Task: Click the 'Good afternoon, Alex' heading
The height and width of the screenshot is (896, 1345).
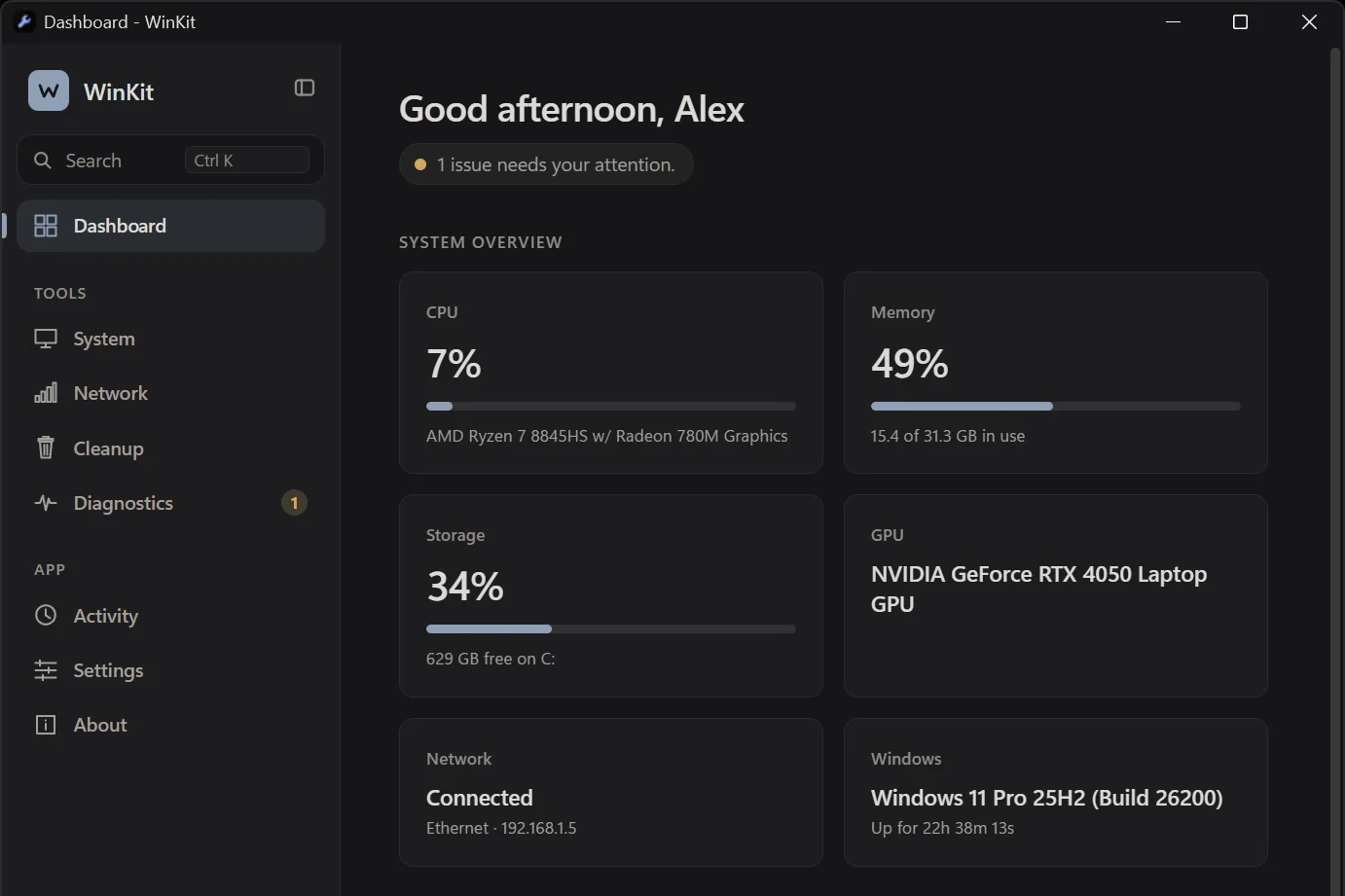Action: coord(571,109)
